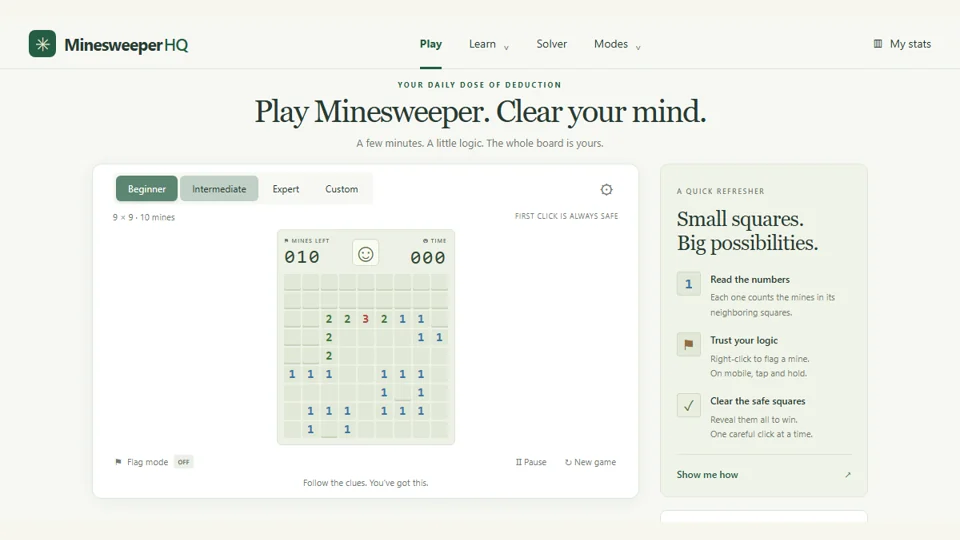Screen dimensions: 960x540
Task: Click the flag tile beside Trust your logic
Action: 689,344
